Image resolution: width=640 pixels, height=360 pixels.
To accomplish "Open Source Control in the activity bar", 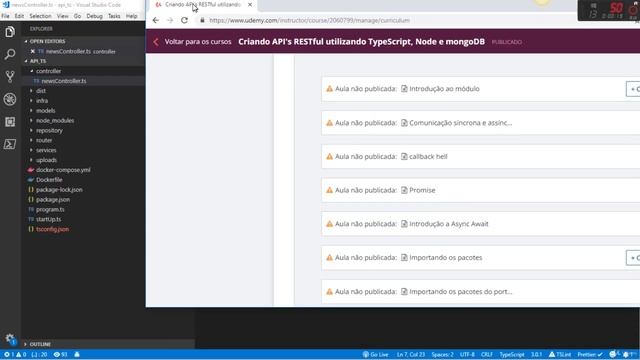I will click(x=10, y=76).
